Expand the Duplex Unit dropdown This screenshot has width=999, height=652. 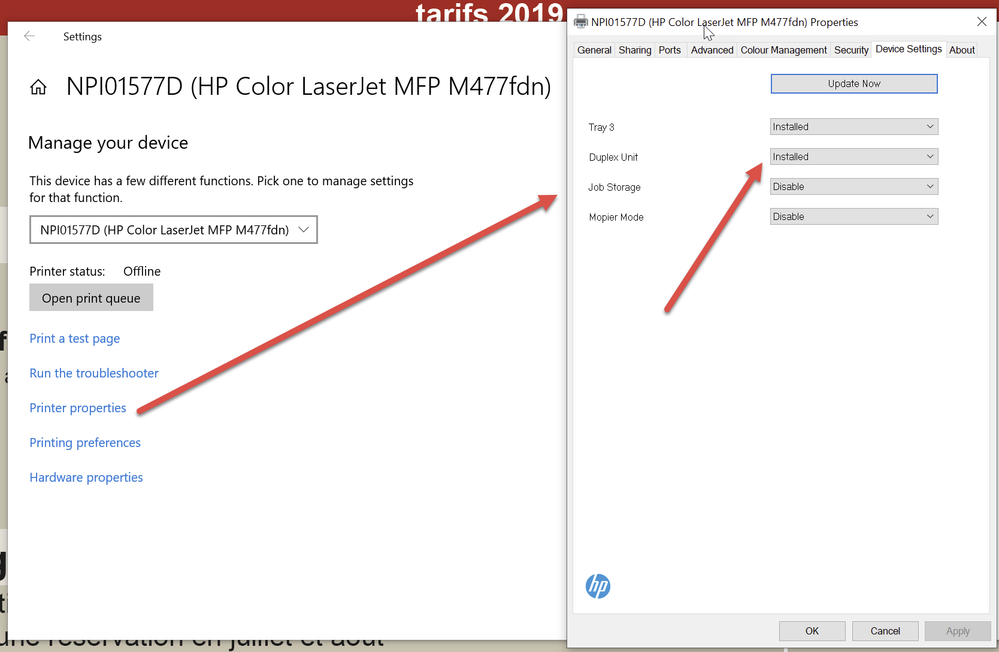[x=854, y=157]
